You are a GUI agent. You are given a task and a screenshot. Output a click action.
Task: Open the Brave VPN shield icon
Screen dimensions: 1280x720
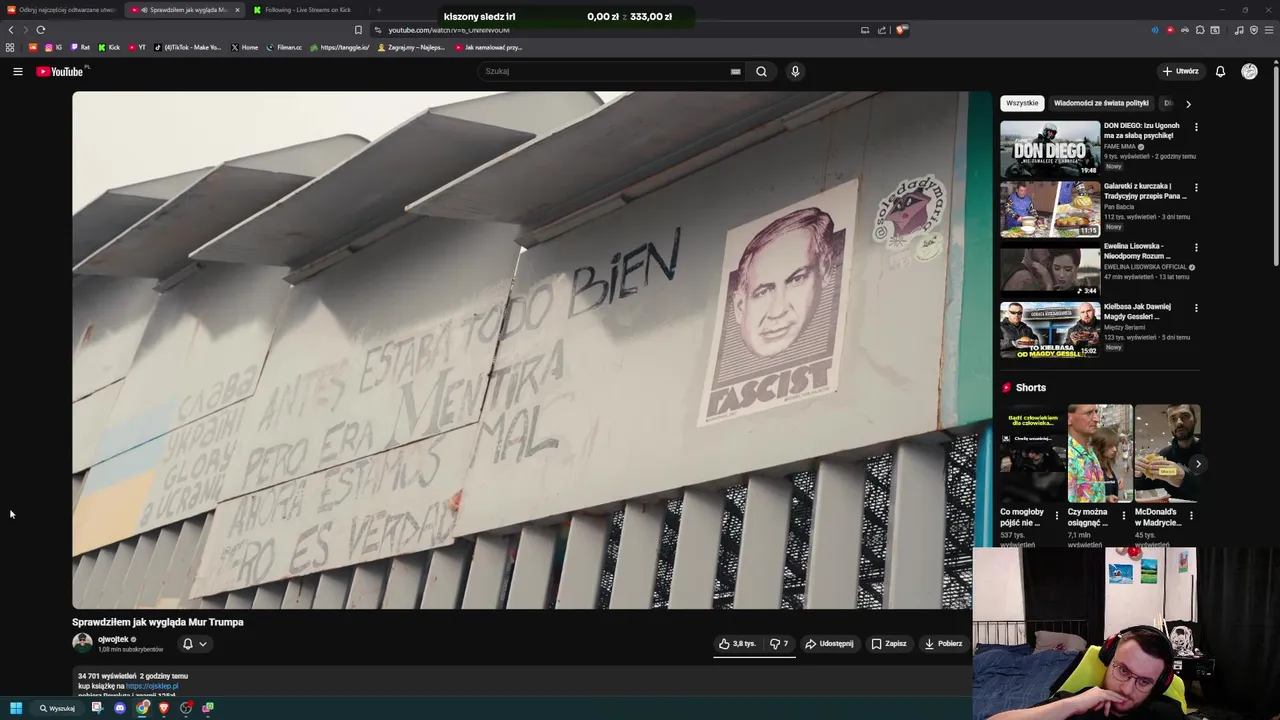1254,30
